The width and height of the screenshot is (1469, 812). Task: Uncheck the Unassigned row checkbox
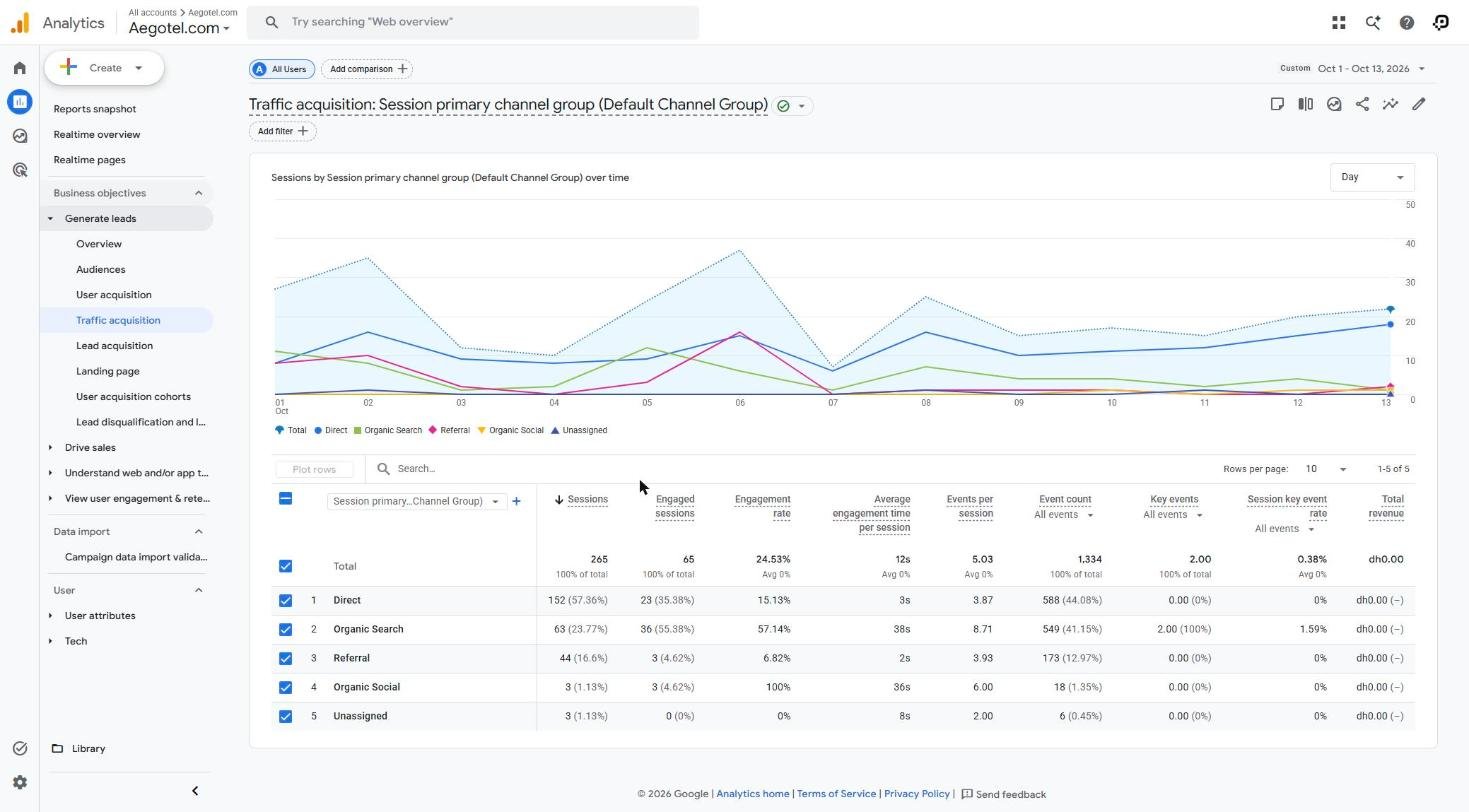[285, 716]
